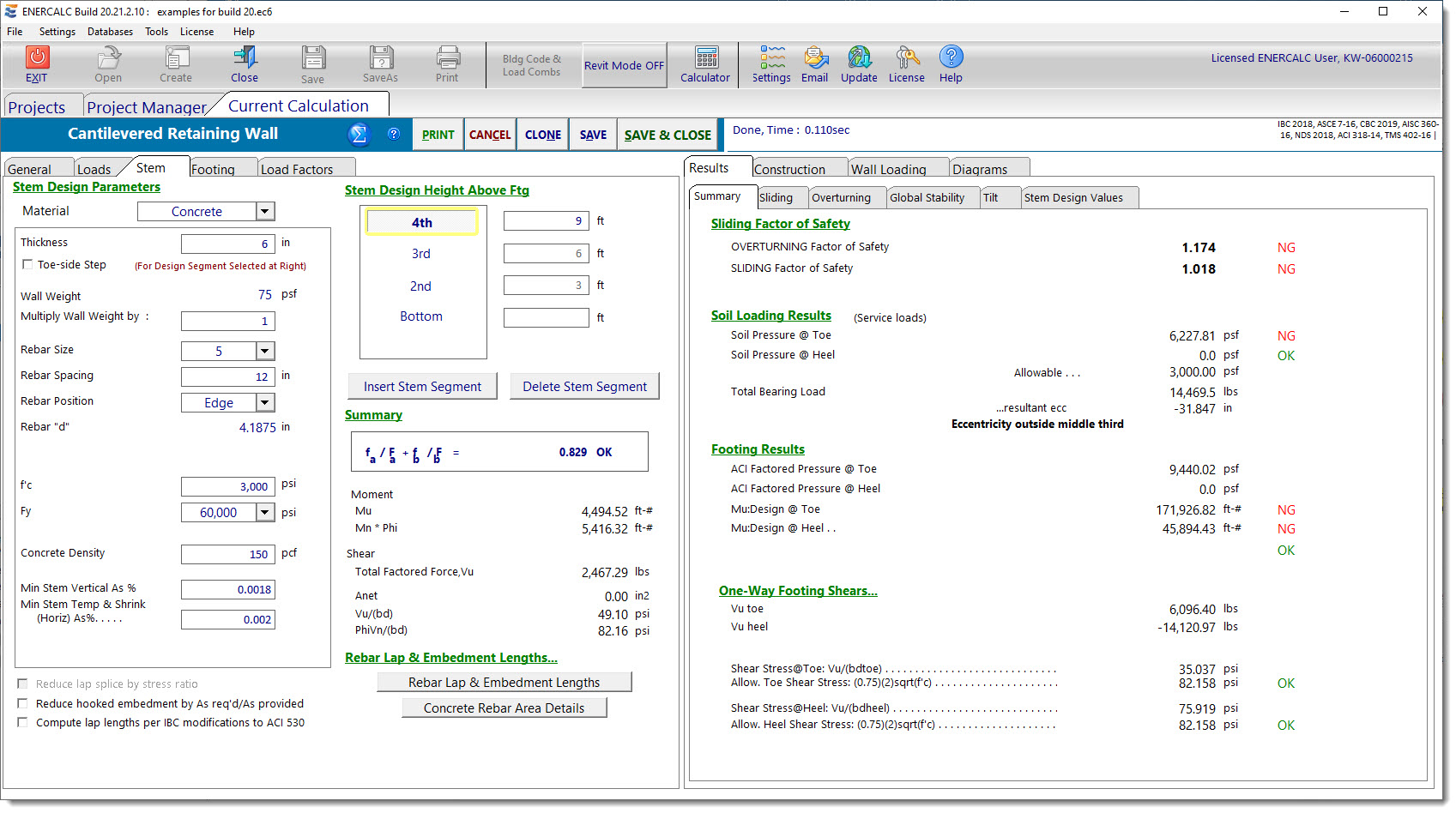The height and width of the screenshot is (813, 1456).
Task: Select the 3rd stem segment
Action: coord(421,254)
